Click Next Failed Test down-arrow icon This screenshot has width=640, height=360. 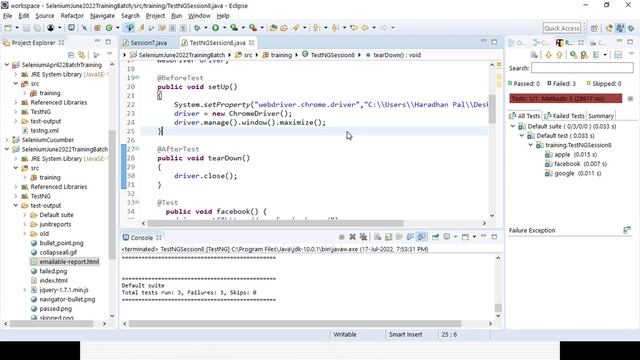[x=549, y=55]
